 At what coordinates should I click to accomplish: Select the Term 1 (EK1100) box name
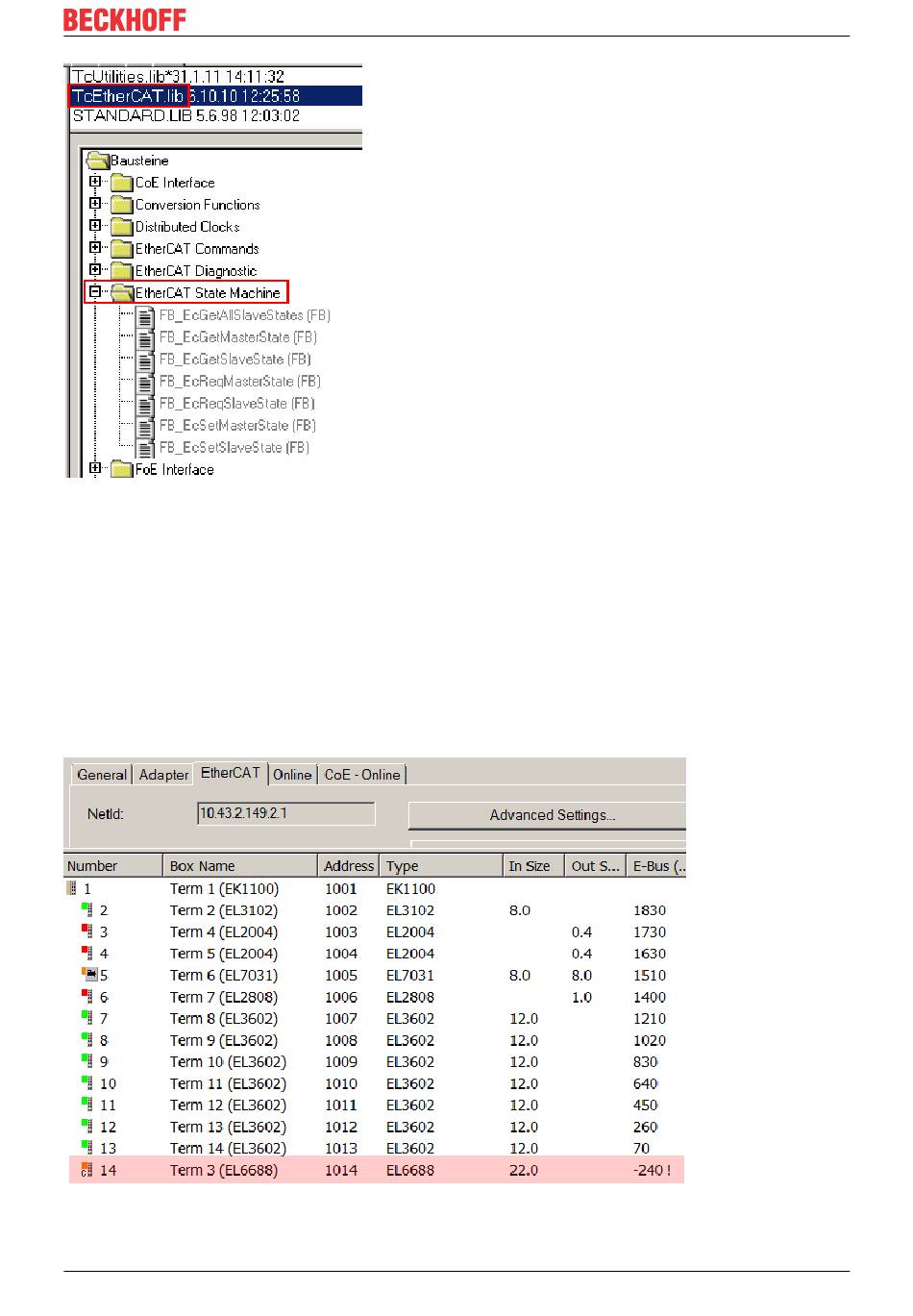[x=224, y=888]
